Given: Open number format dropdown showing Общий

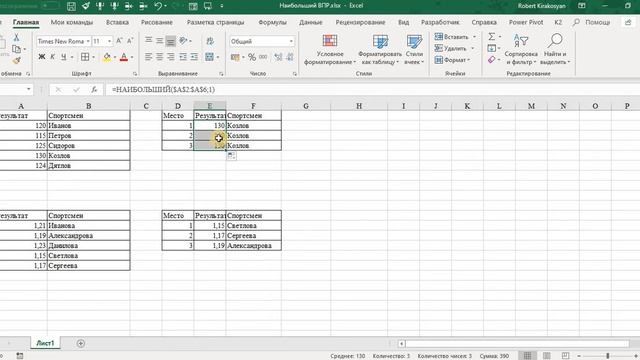Looking at the screenshot, I should tap(291, 41).
